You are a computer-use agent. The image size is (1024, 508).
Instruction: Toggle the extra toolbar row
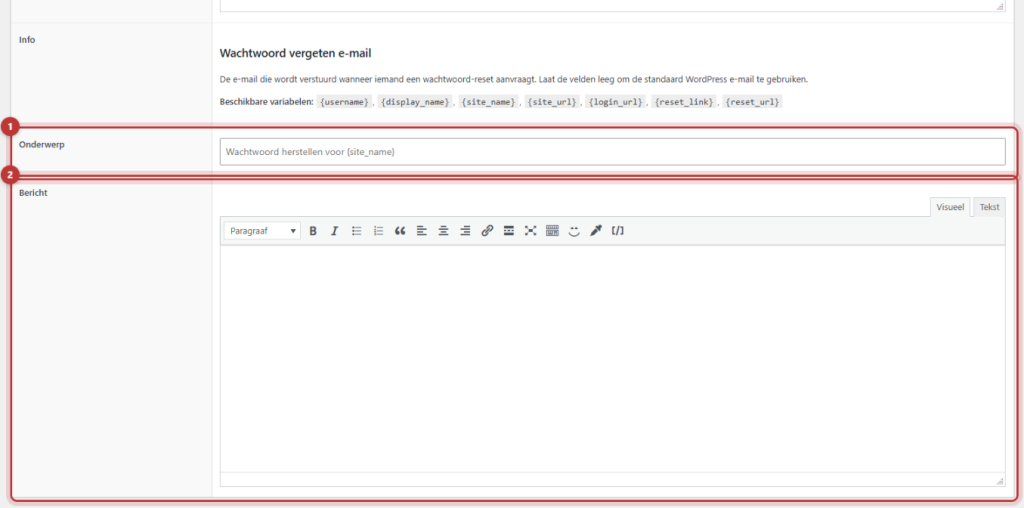pyautogui.click(x=552, y=230)
